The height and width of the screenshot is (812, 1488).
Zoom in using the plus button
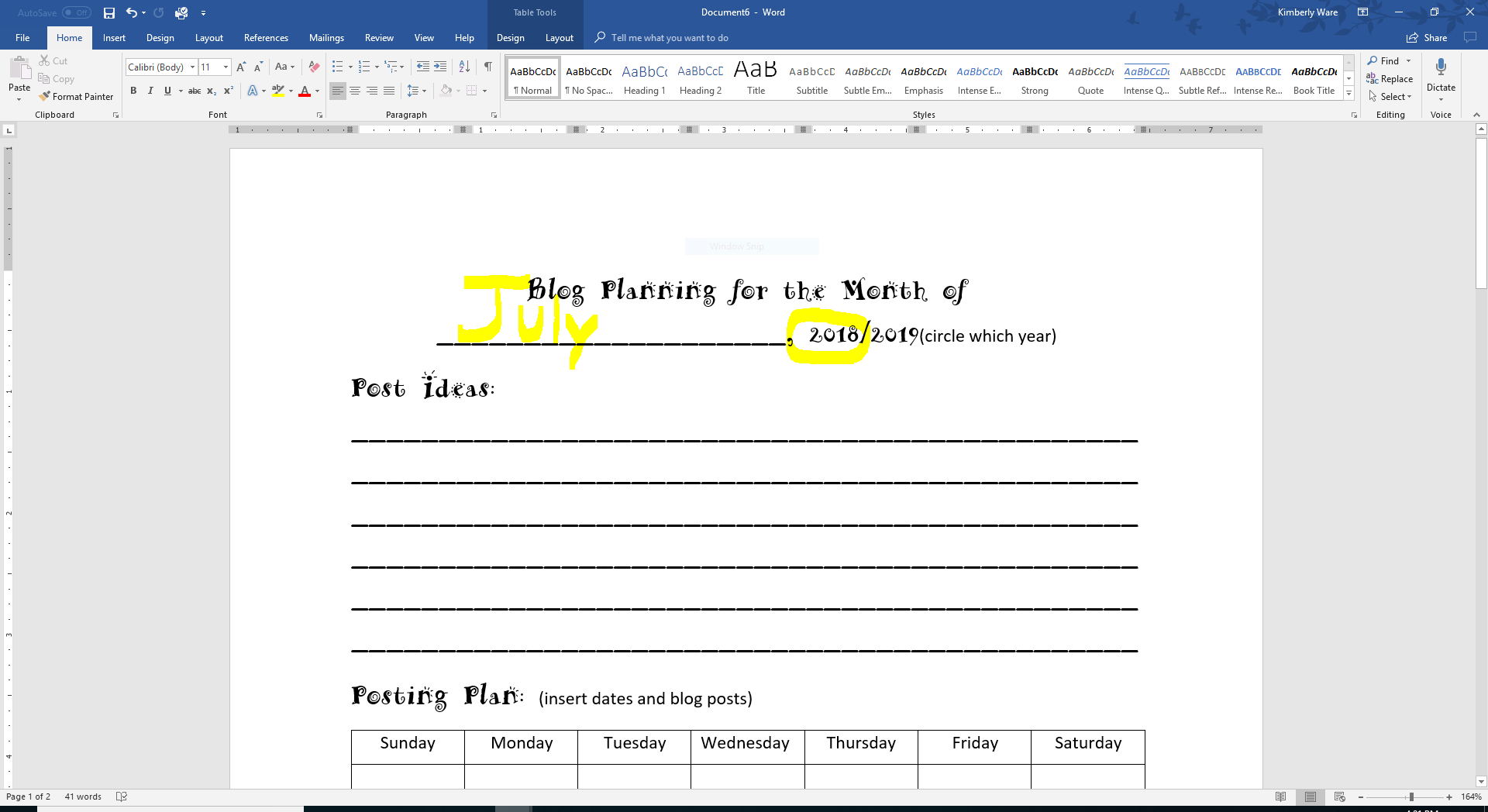(1449, 797)
